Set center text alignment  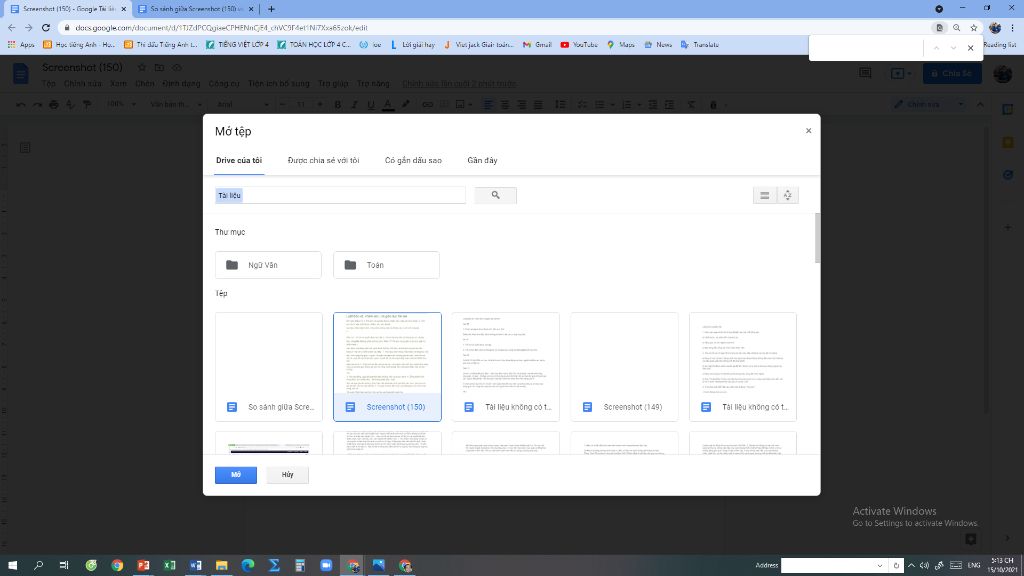[x=505, y=104]
